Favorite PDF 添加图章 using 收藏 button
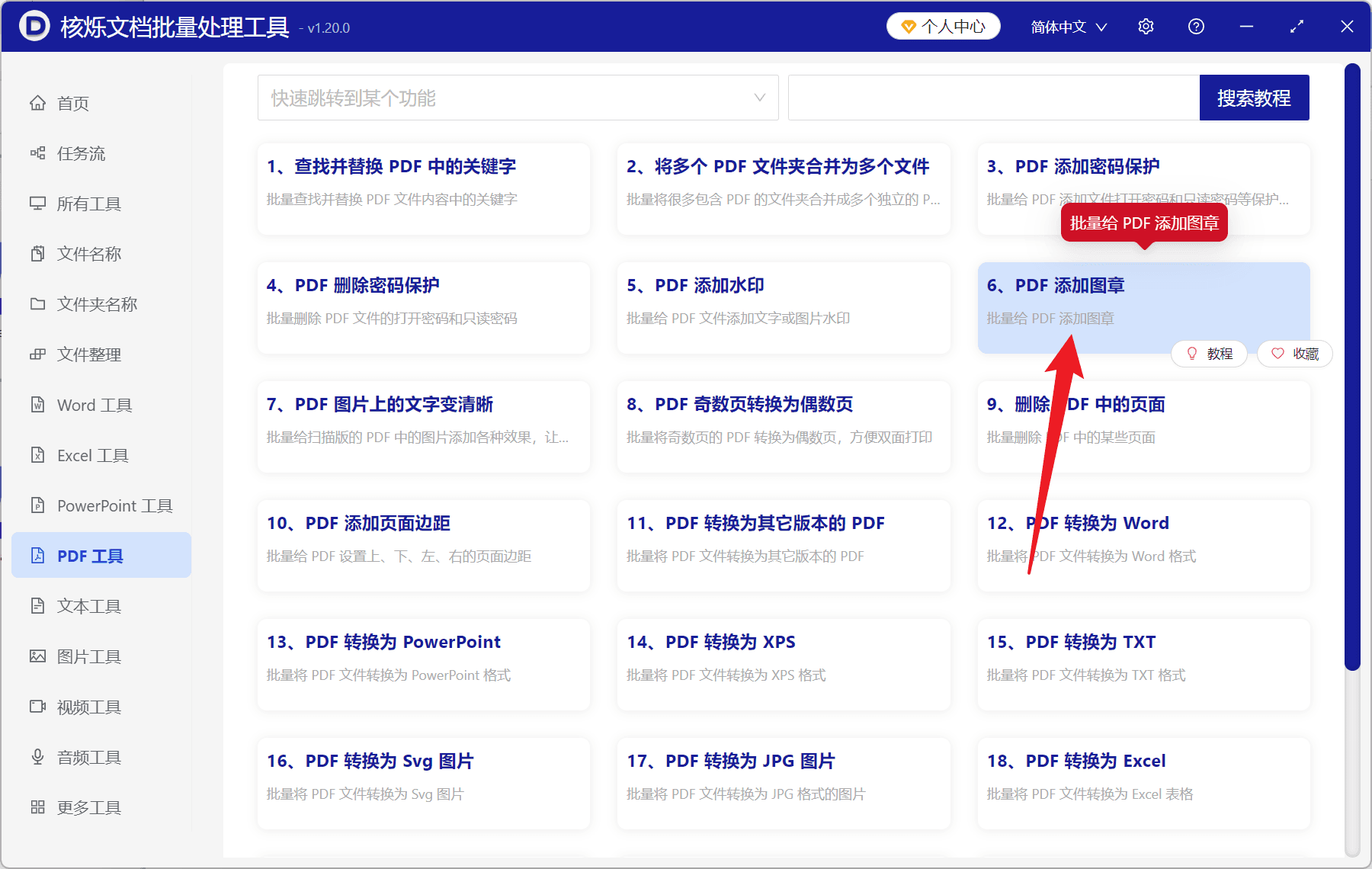The image size is (1372, 869). click(1294, 353)
